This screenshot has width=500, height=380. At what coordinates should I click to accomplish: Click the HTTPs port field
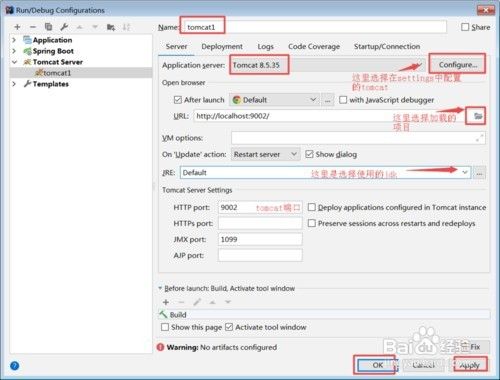tap(260, 223)
